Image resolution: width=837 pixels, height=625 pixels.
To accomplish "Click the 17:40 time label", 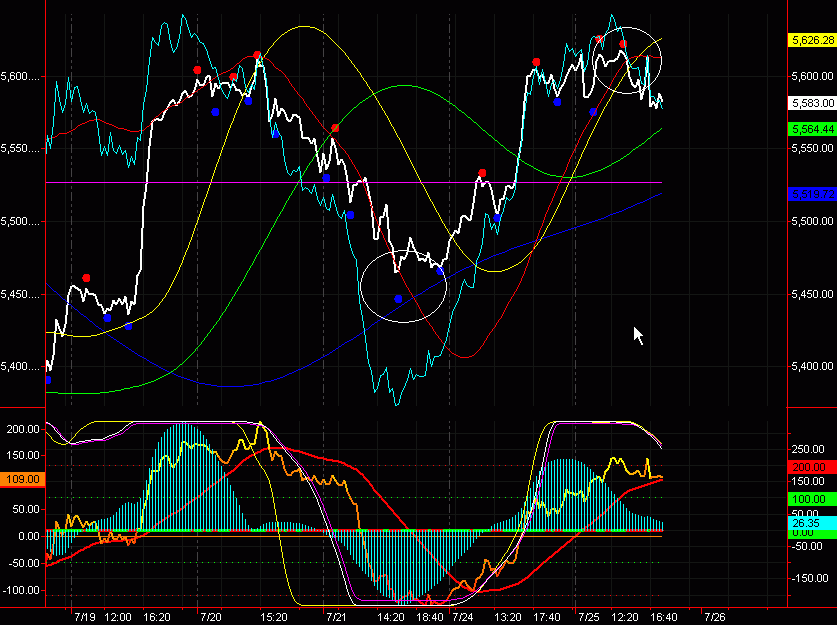I will tap(547, 617).
